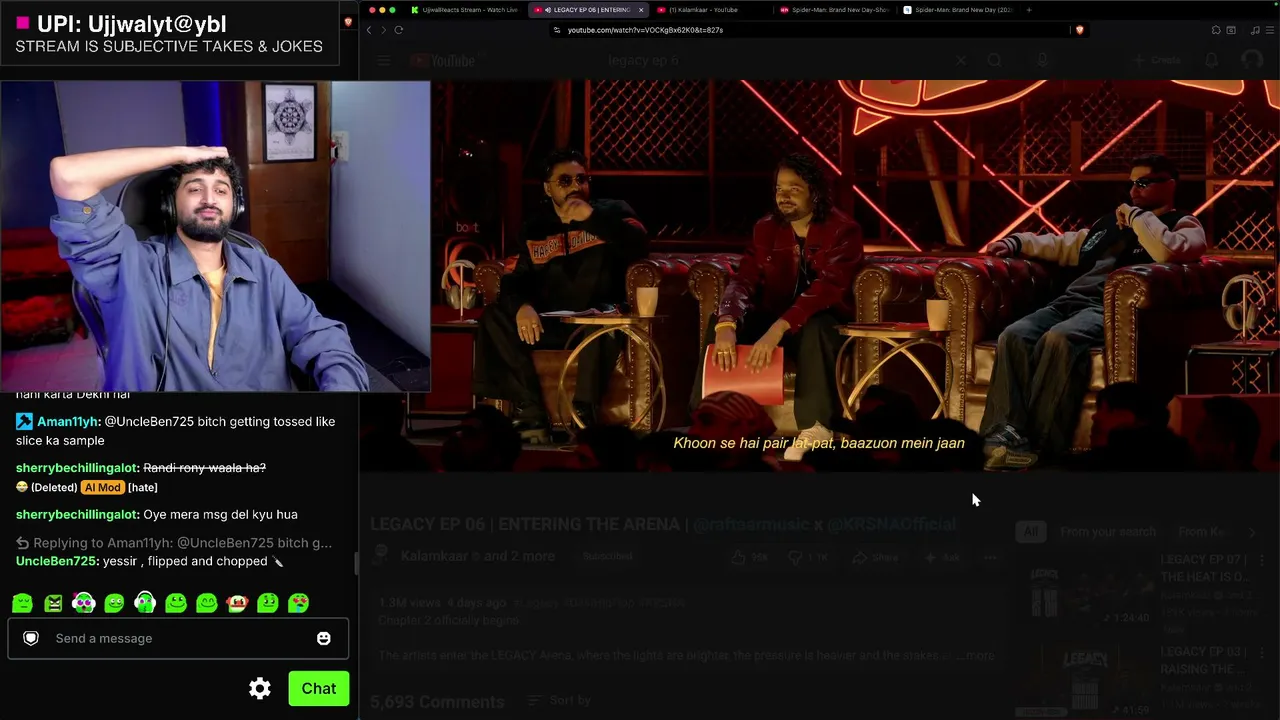Open the YouTube guide hamburger menu
Image resolution: width=1280 pixels, height=720 pixels.
pyautogui.click(x=384, y=61)
